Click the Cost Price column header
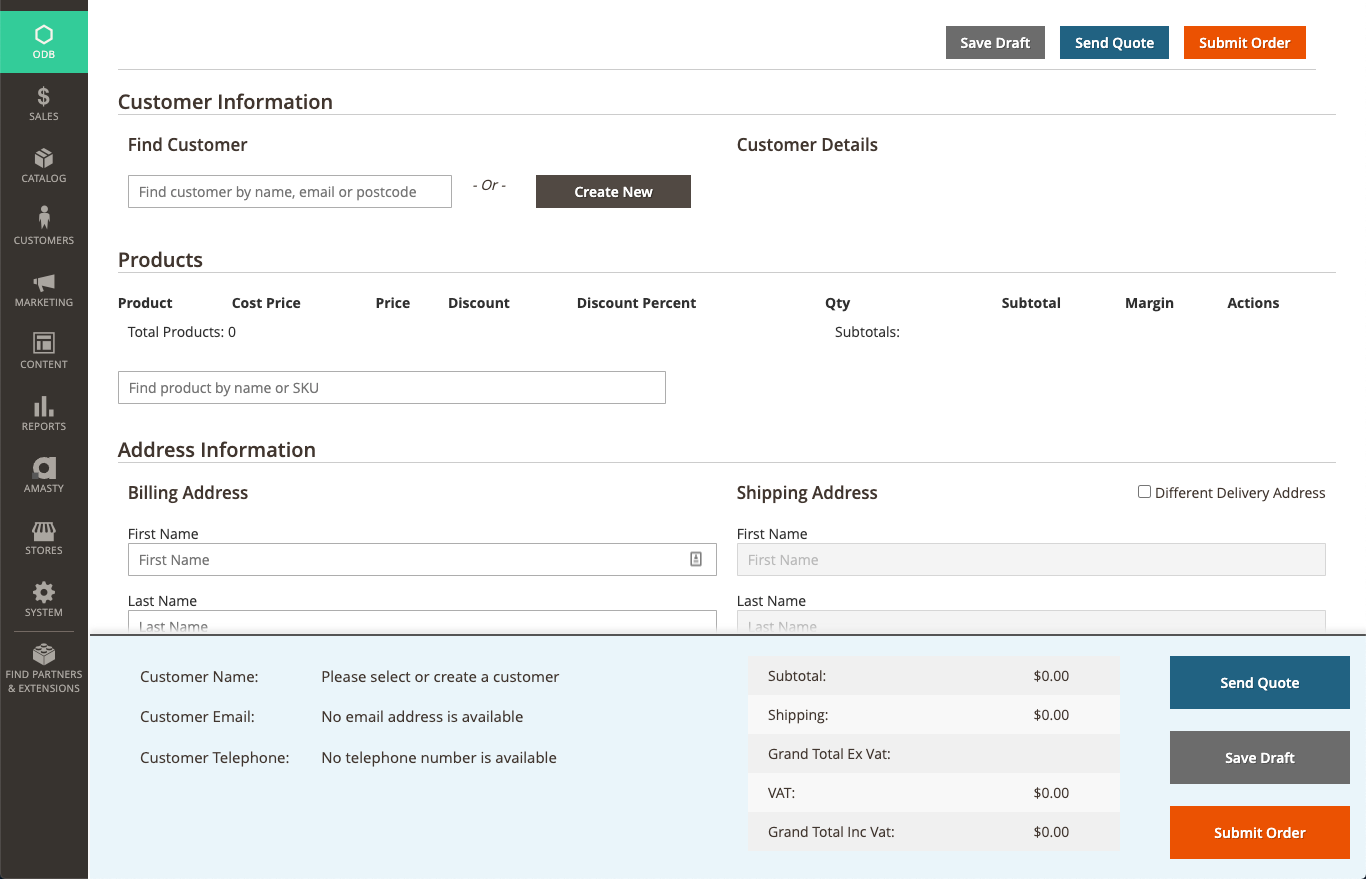This screenshot has height=879, width=1366. (266, 303)
